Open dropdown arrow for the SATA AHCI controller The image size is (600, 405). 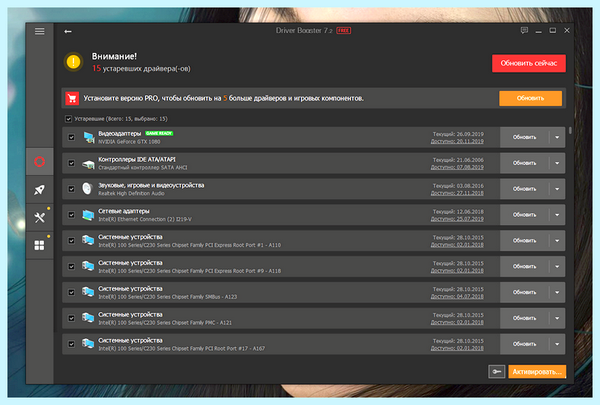pos(557,163)
